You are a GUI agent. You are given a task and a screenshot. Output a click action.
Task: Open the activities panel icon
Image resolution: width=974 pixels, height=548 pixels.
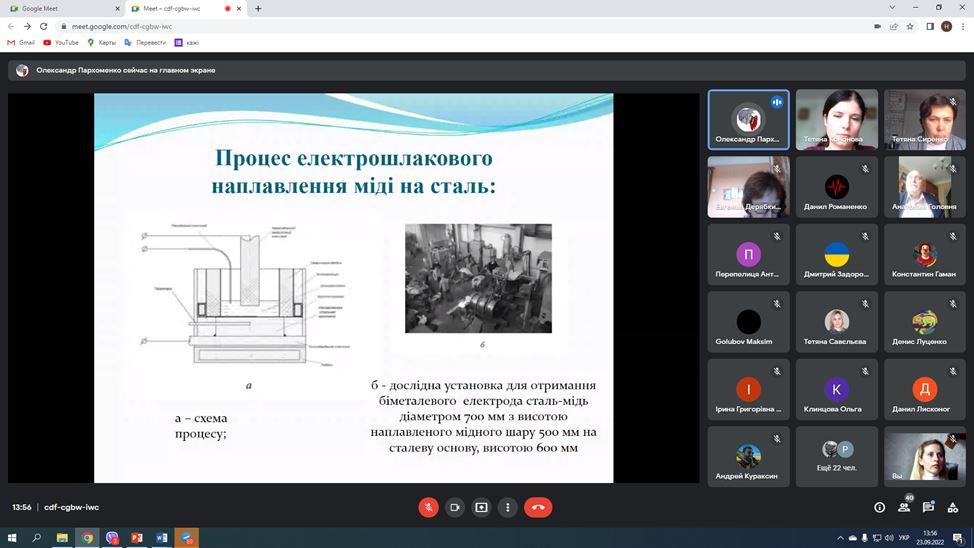(x=952, y=508)
